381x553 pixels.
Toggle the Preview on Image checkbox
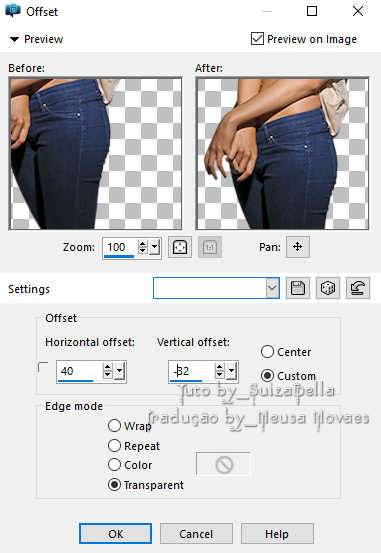tap(257, 38)
